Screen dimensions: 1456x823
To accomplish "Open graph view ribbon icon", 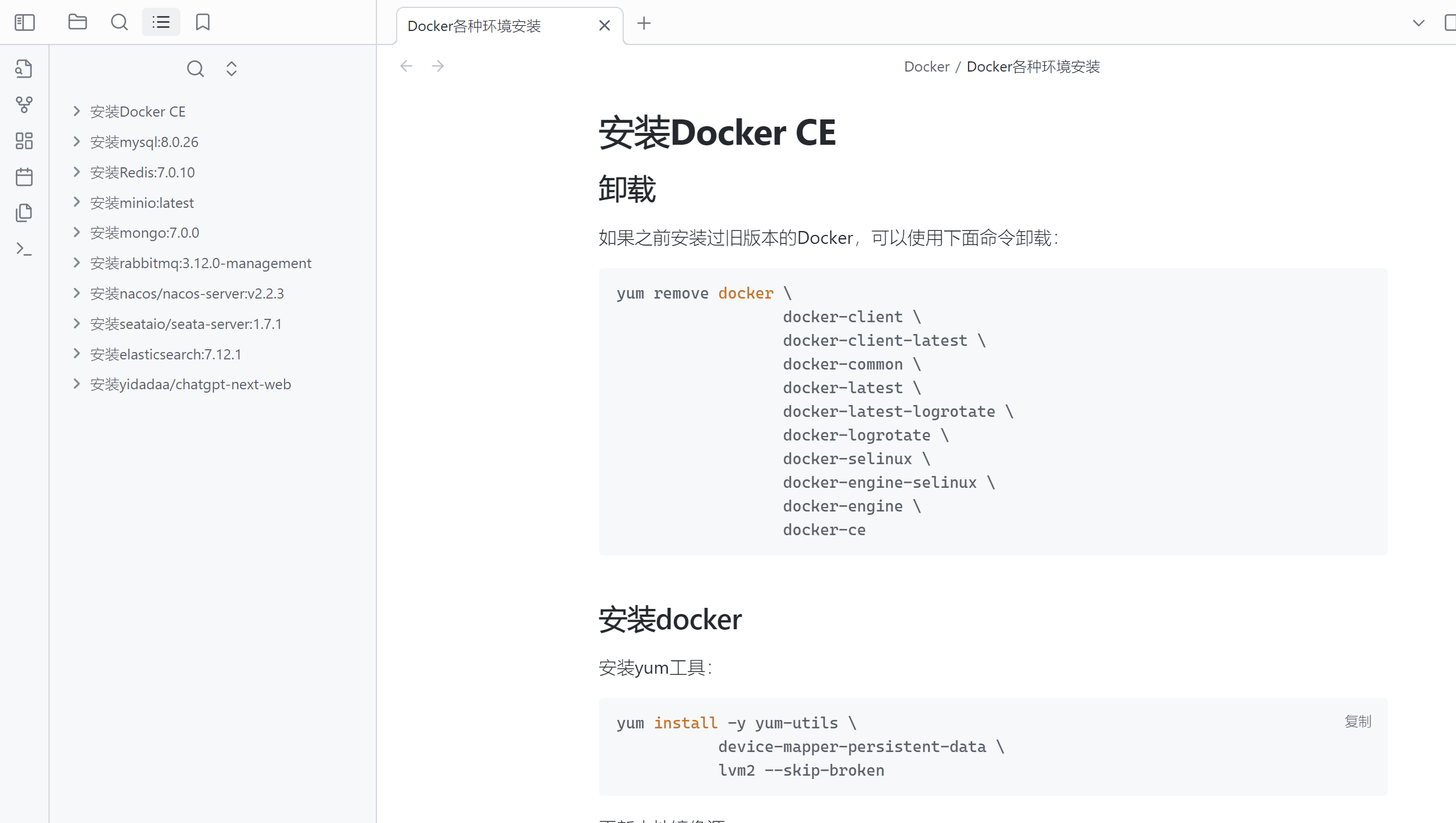I will click(x=24, y=105).
